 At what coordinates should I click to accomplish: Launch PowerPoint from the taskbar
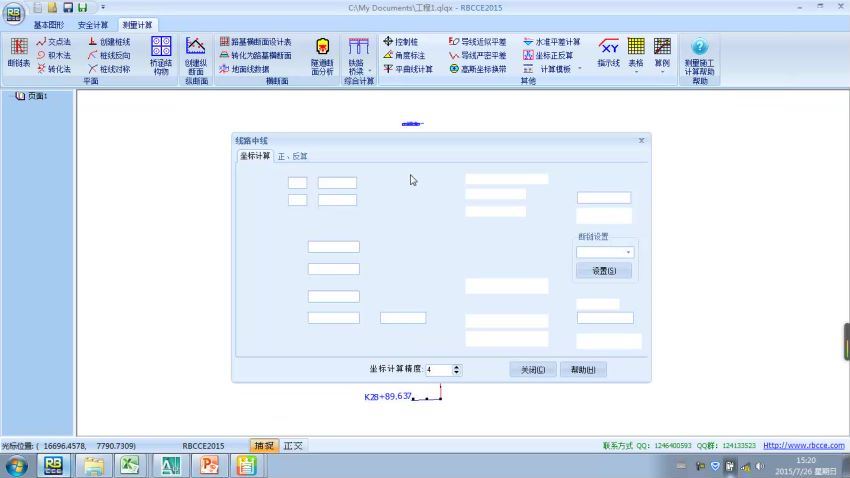point(209,465)
